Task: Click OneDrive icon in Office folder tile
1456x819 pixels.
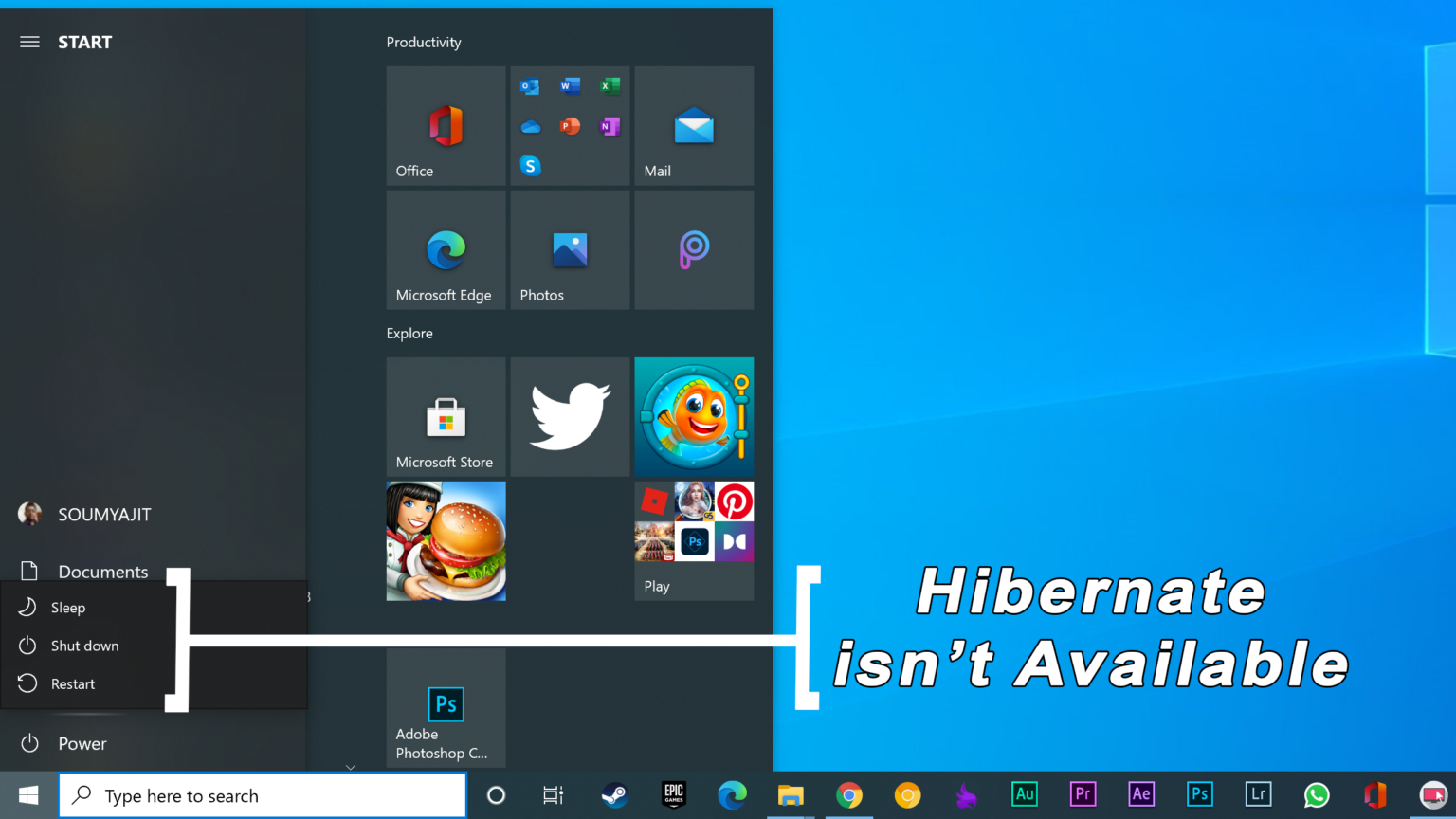Action: point(530,126)
